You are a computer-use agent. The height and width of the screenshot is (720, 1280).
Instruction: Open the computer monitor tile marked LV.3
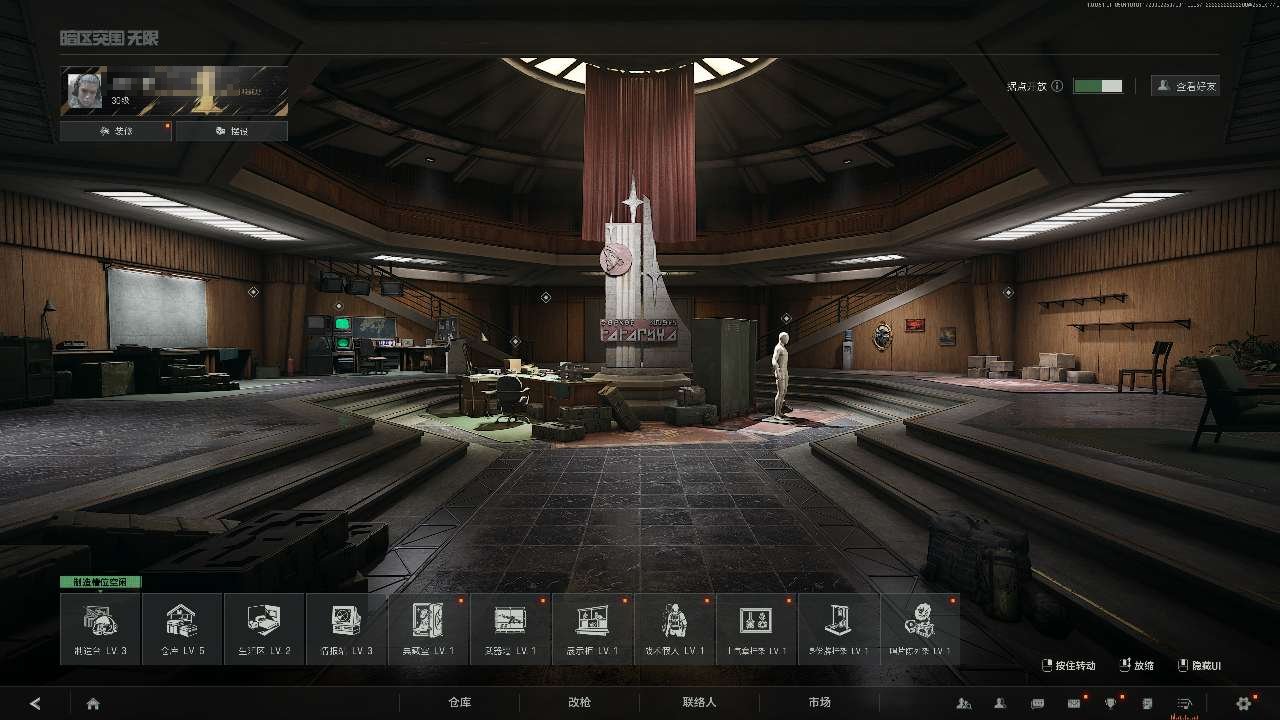(x=347, y=629)
